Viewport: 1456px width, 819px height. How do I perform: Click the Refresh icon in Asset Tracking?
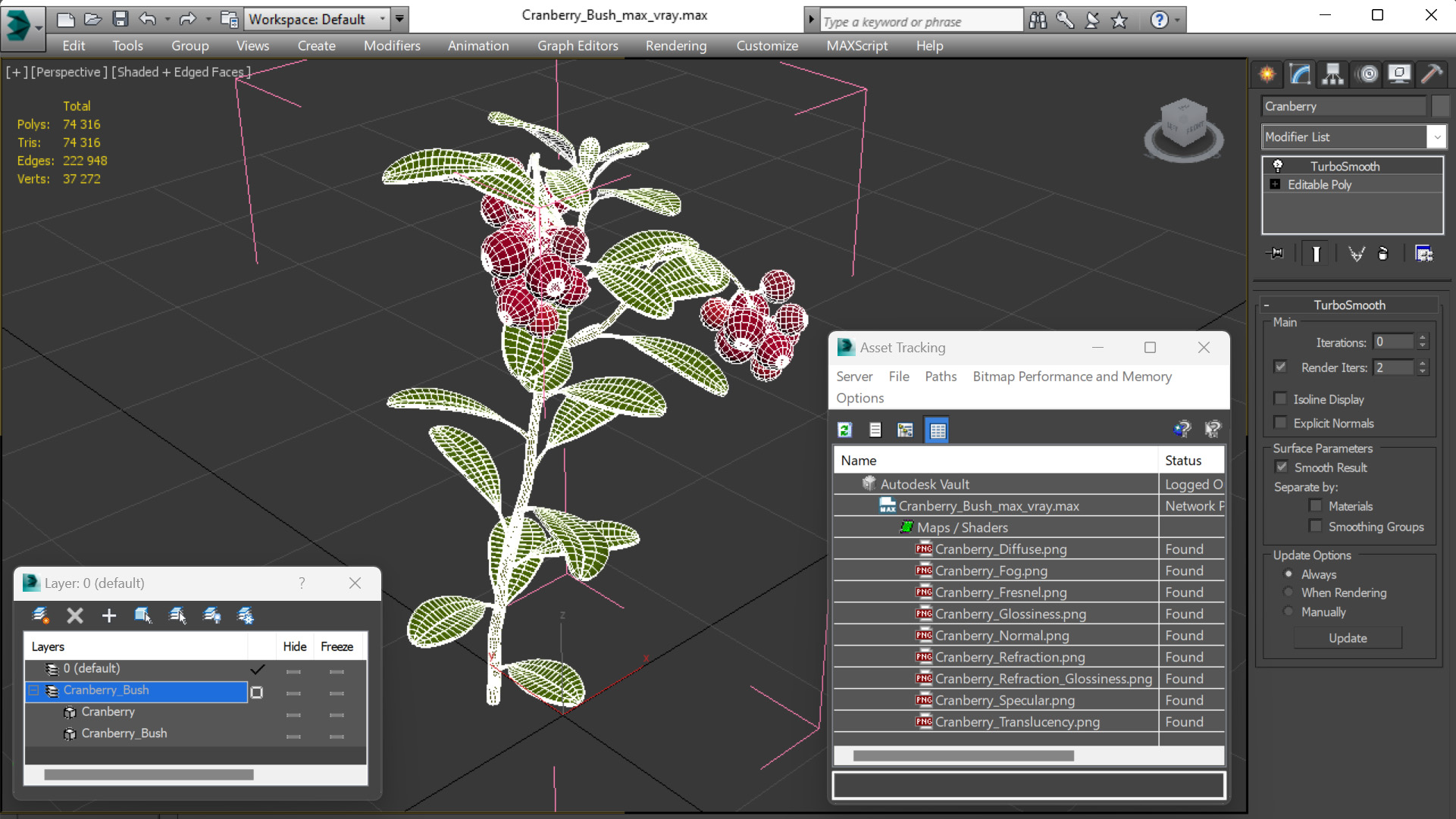coord(844,430)
